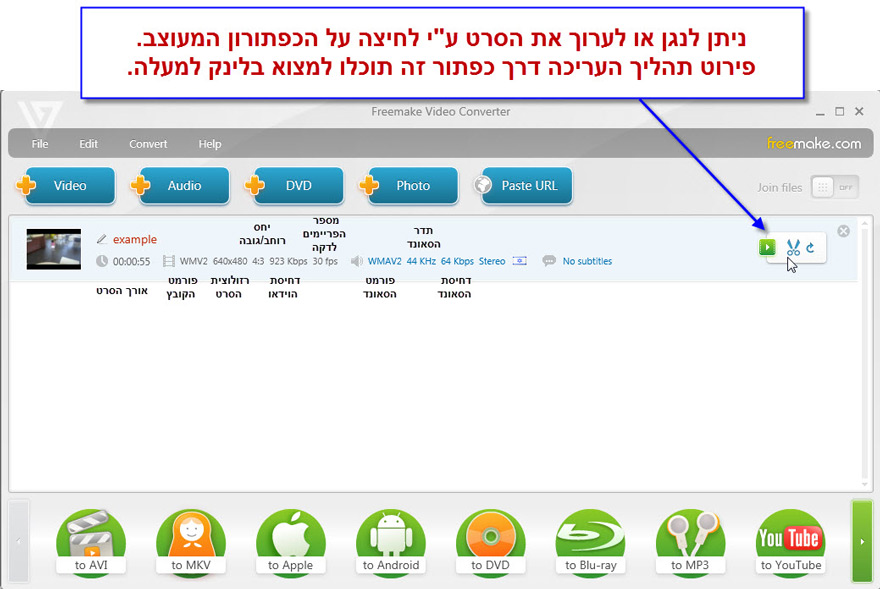The width and height of the screenshot is (880, 589).
Task: Choose the to Apple output format
Action: [x=291, y=542]
